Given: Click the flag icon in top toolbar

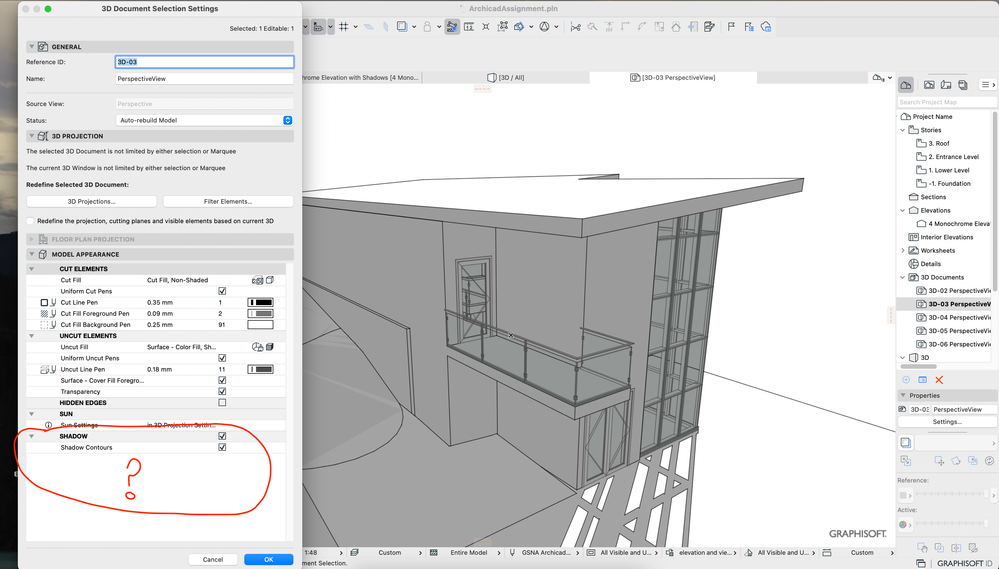Looking at the screenshot, I should coord(731,27).
